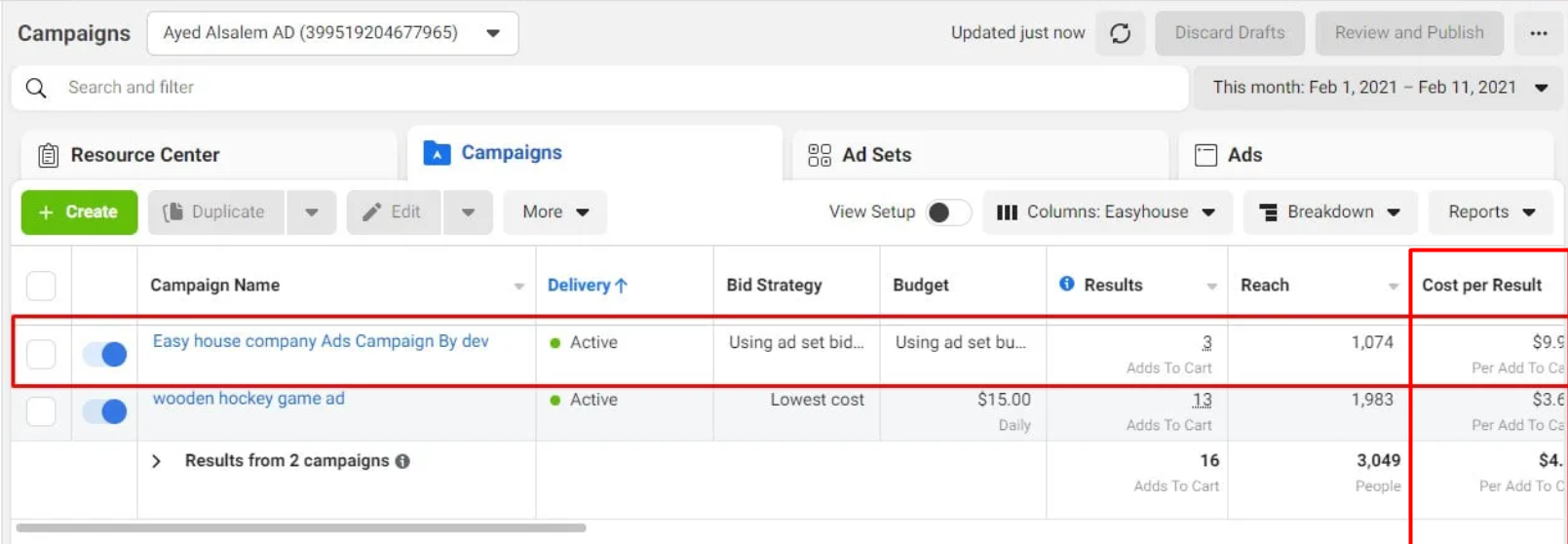The height and width of the screenshot is (544, 1568).
Task: Open Easy house company Ads Campaign link
Action: coord(321,341)
